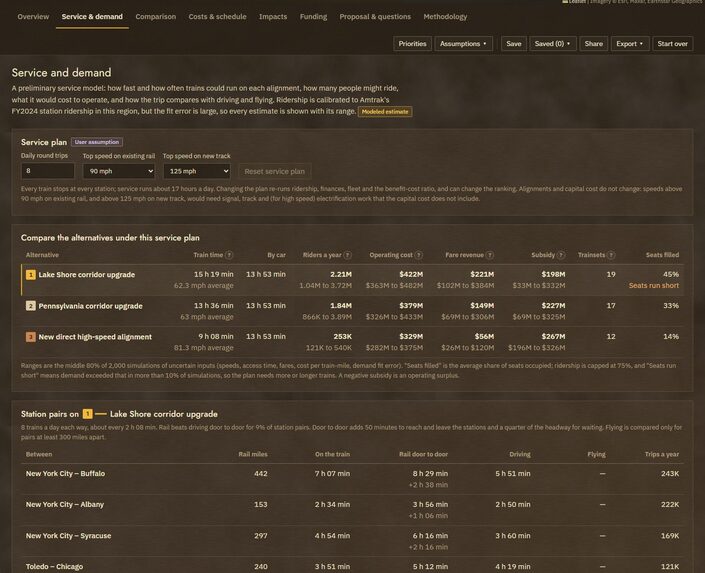This screenshot has width=705, height=573.
Task: Click the yellow 1 badge in Station pairs heading
Action: (x=88, y=414)
